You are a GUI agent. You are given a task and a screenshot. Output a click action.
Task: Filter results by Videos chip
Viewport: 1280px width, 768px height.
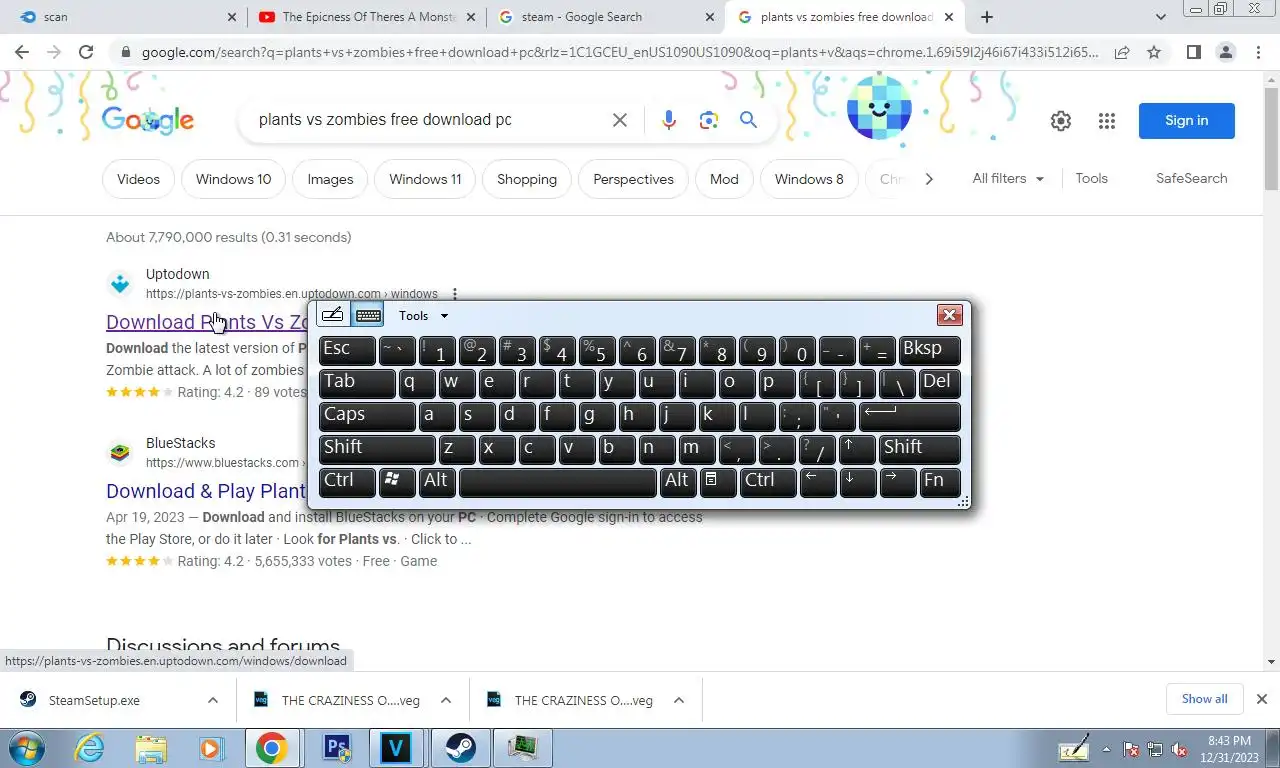click(138, 179)
